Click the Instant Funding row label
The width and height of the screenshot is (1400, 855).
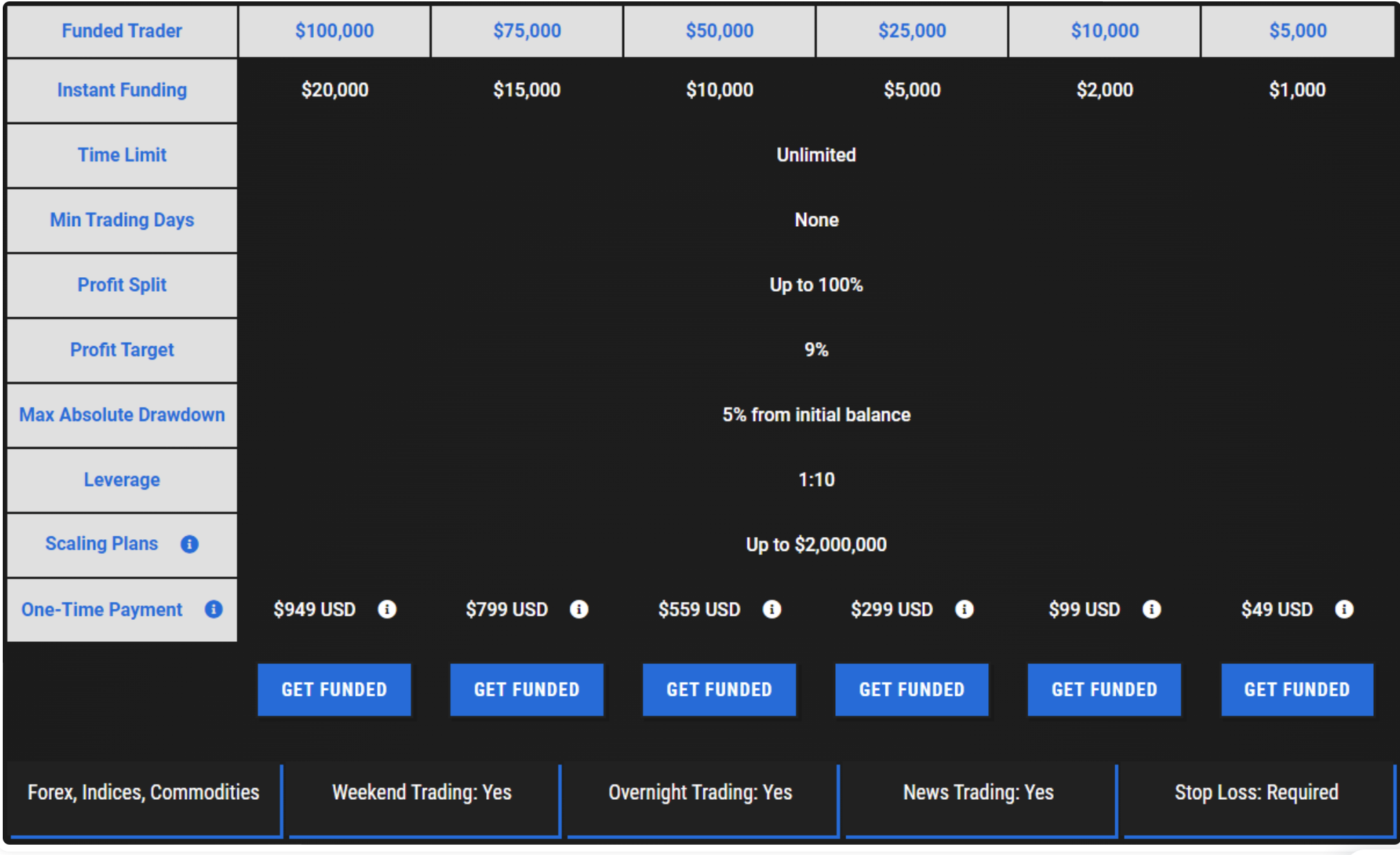(122, 90)
